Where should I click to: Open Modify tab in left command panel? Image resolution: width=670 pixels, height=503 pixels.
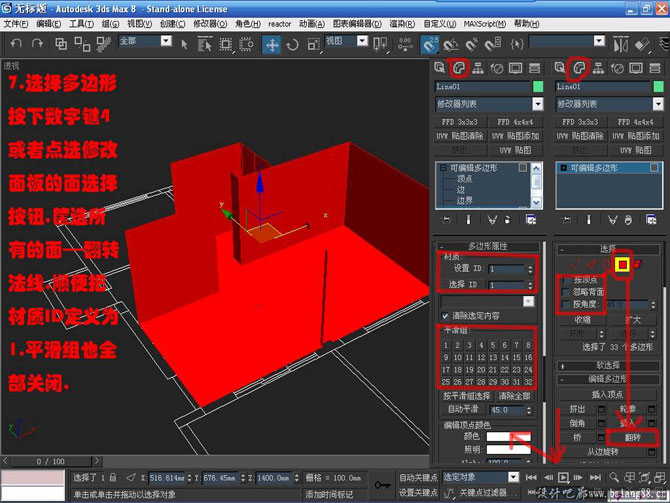pos(459,68)
